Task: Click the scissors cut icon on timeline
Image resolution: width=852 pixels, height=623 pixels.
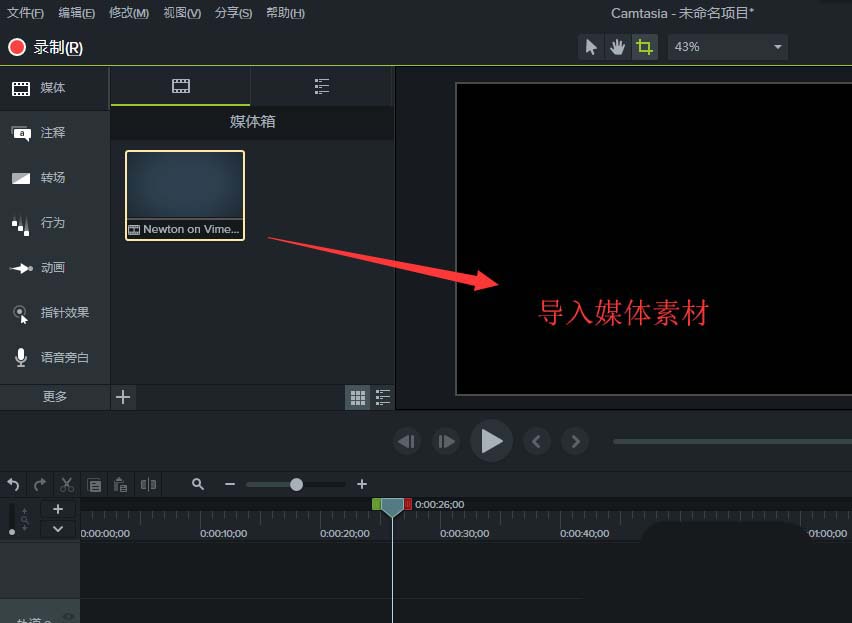Action: coord(67,484)
